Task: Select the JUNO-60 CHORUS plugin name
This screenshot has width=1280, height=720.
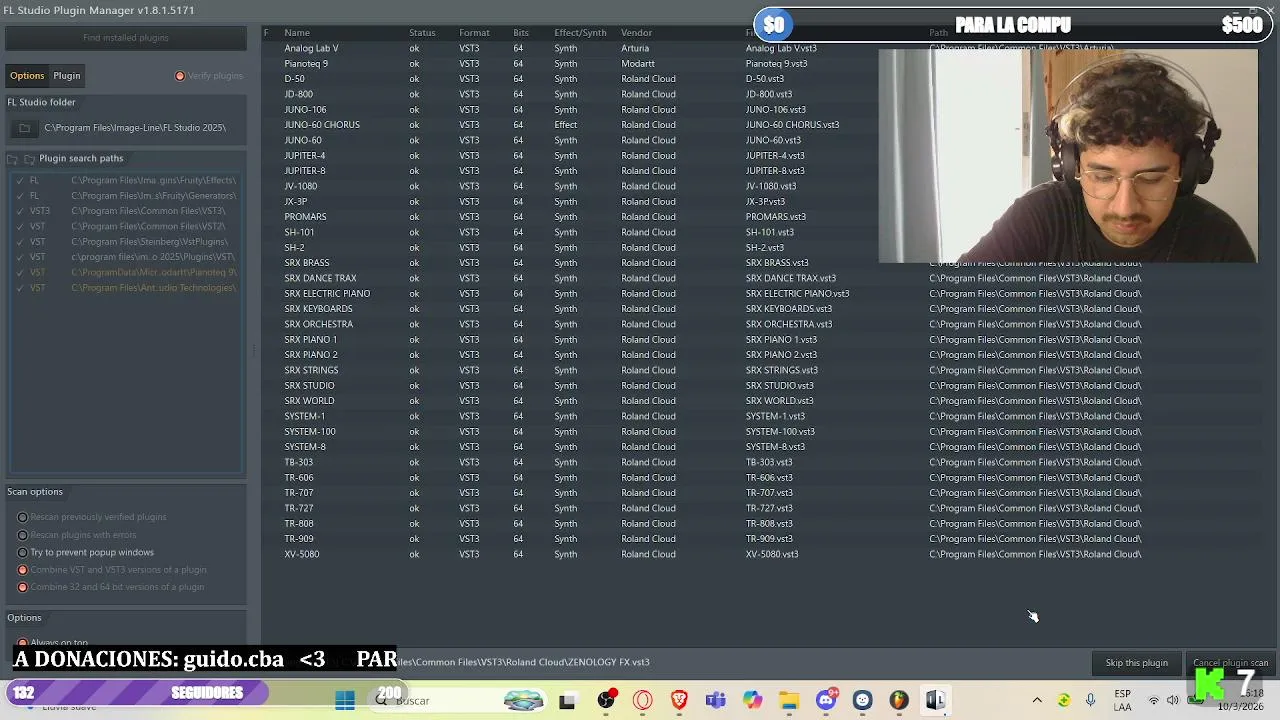Action: 322,125
